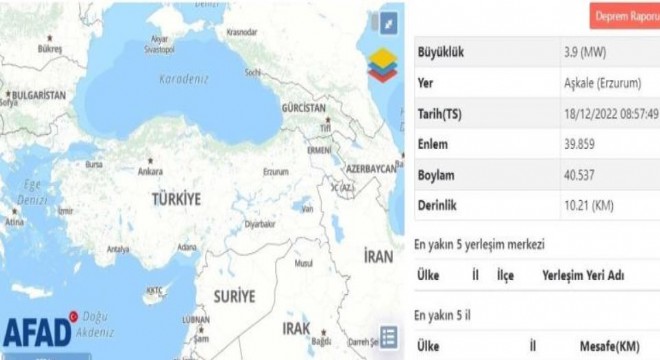Click the AZERBAYCAN label on the map
This screenshot has width=660, height=360.
(x=371, y=169)
